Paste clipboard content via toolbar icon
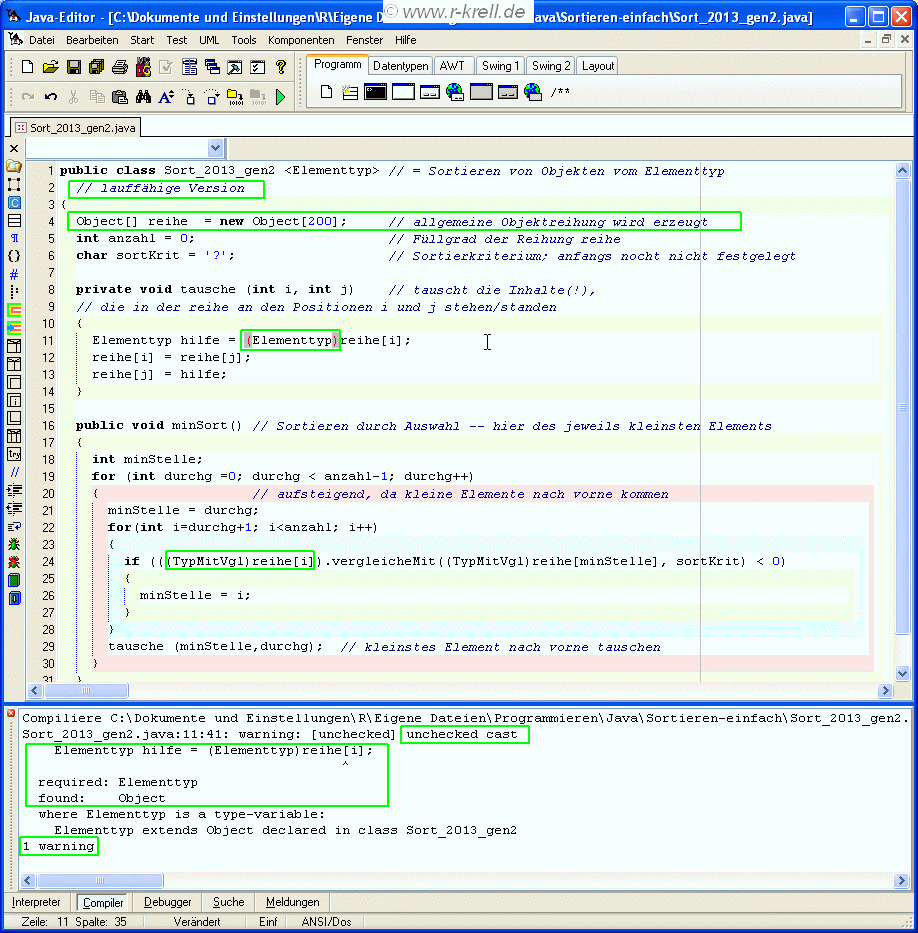The height and width of the screenshot is (933, 918). click(x=120, y=96)
